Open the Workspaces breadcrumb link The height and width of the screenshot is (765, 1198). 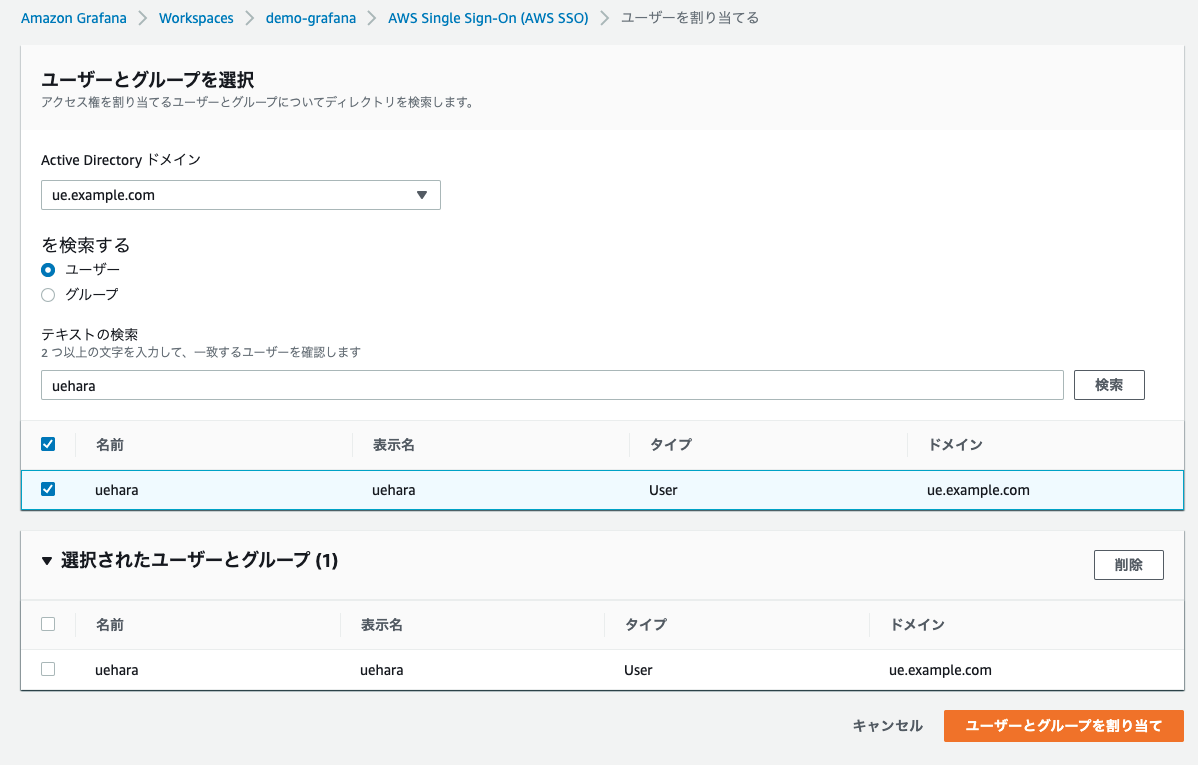tap(196, 17)
